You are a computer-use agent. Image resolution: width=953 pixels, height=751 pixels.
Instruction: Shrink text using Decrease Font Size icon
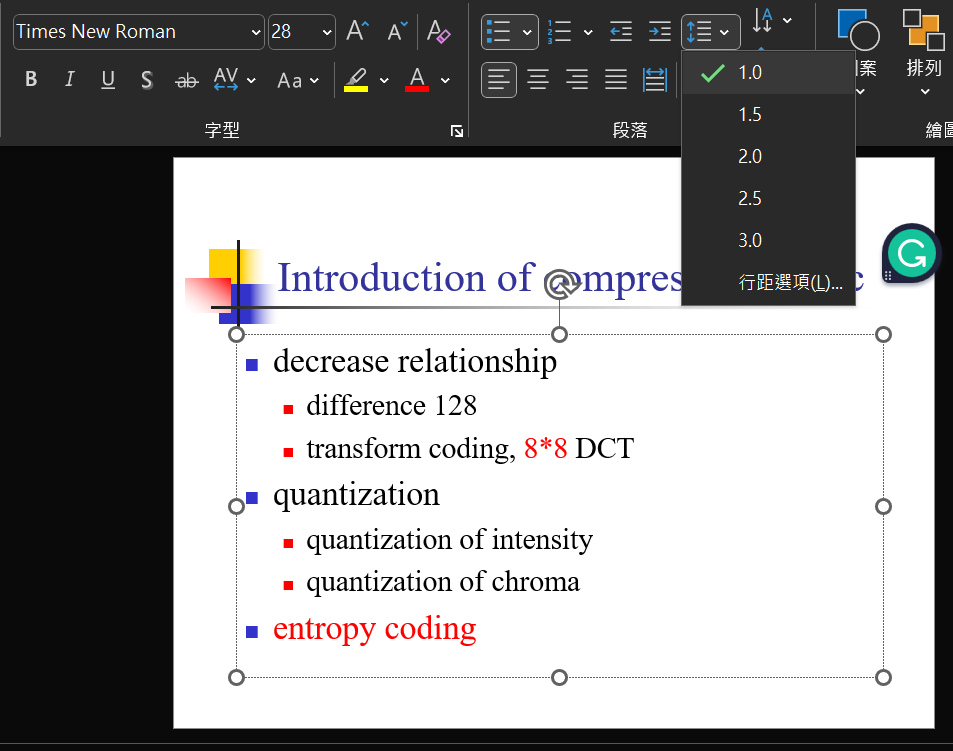pyautogui.click(x=397, y=31)
